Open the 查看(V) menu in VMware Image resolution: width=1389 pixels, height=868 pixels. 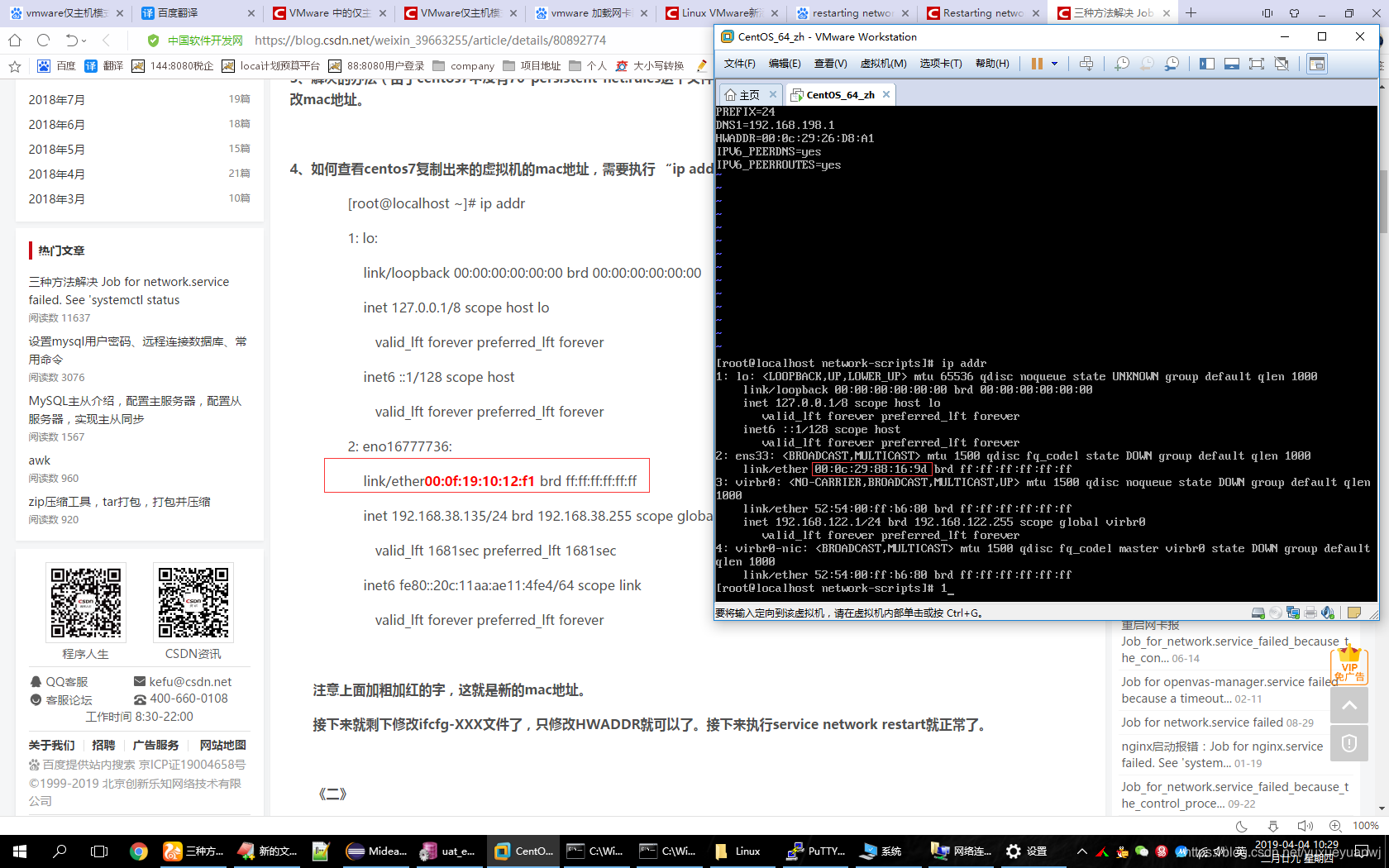[830, 64]
